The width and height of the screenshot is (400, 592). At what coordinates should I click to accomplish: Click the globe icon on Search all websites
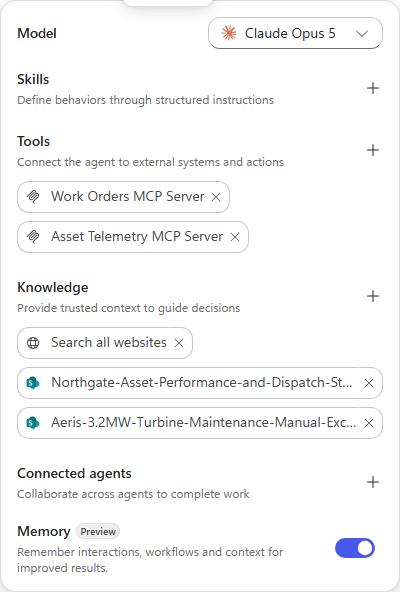point(33,343)
